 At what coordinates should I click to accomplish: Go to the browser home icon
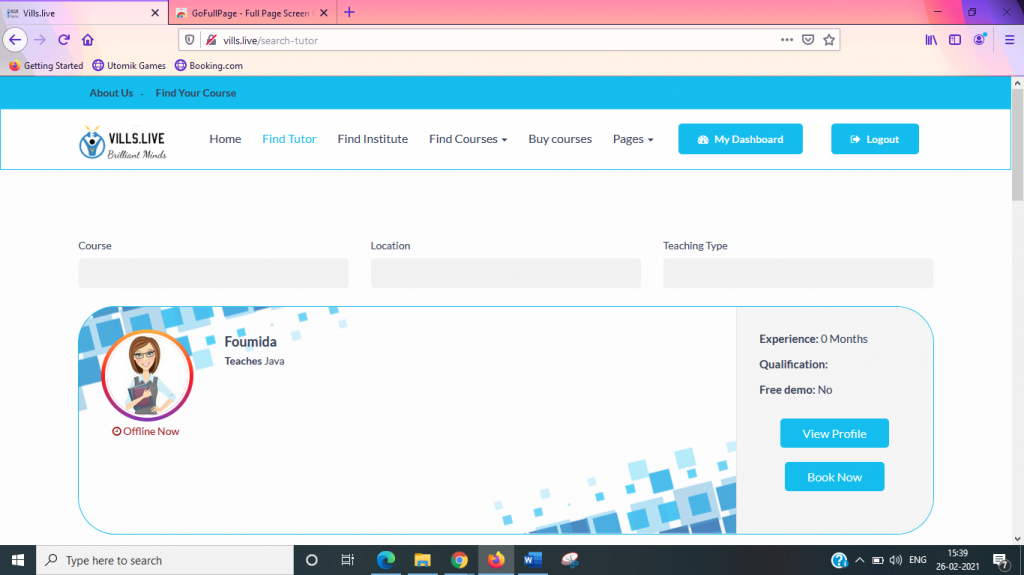click(x=88, y=40)
